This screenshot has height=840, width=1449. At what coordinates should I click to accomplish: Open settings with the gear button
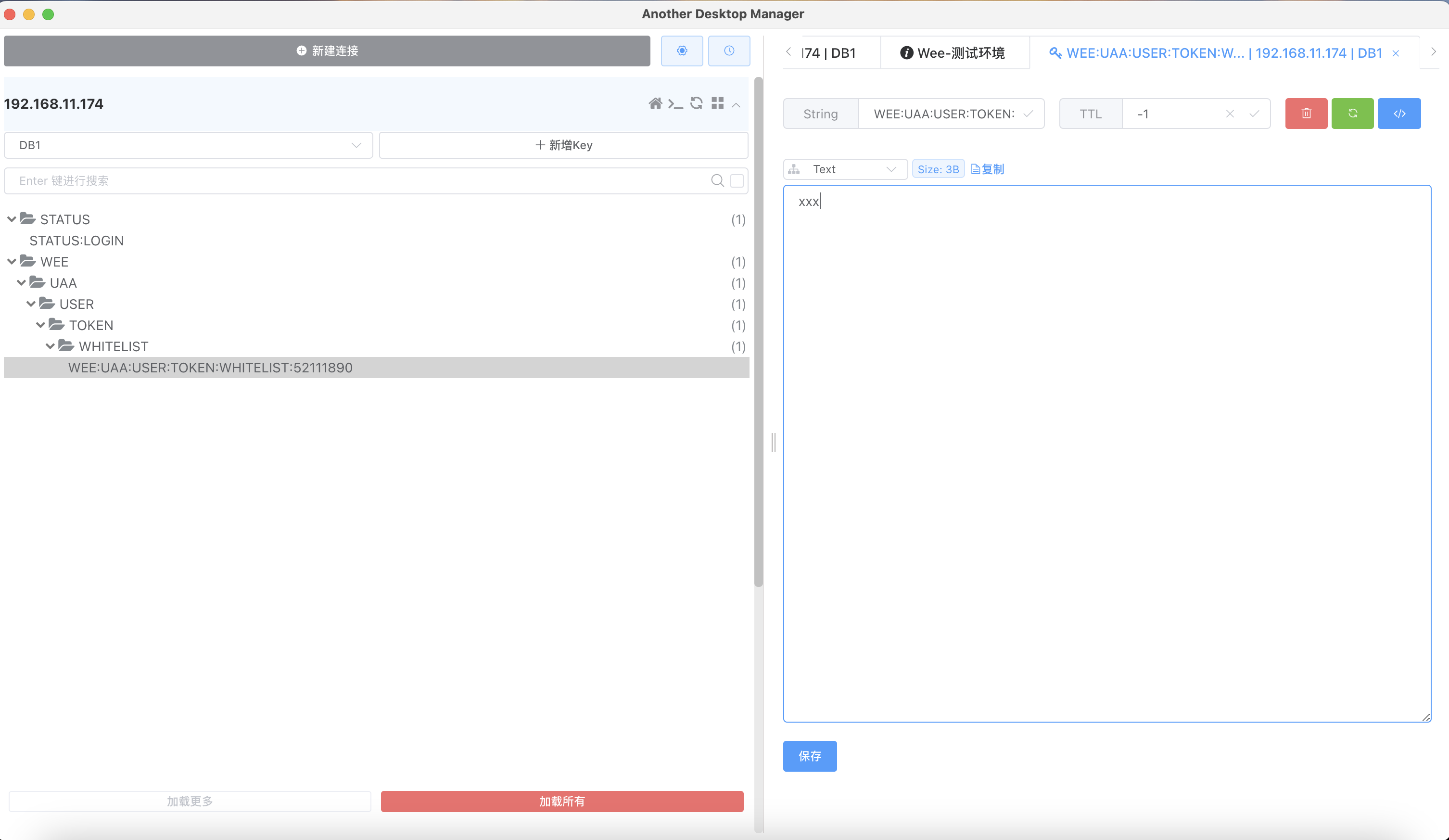point(681,51)
